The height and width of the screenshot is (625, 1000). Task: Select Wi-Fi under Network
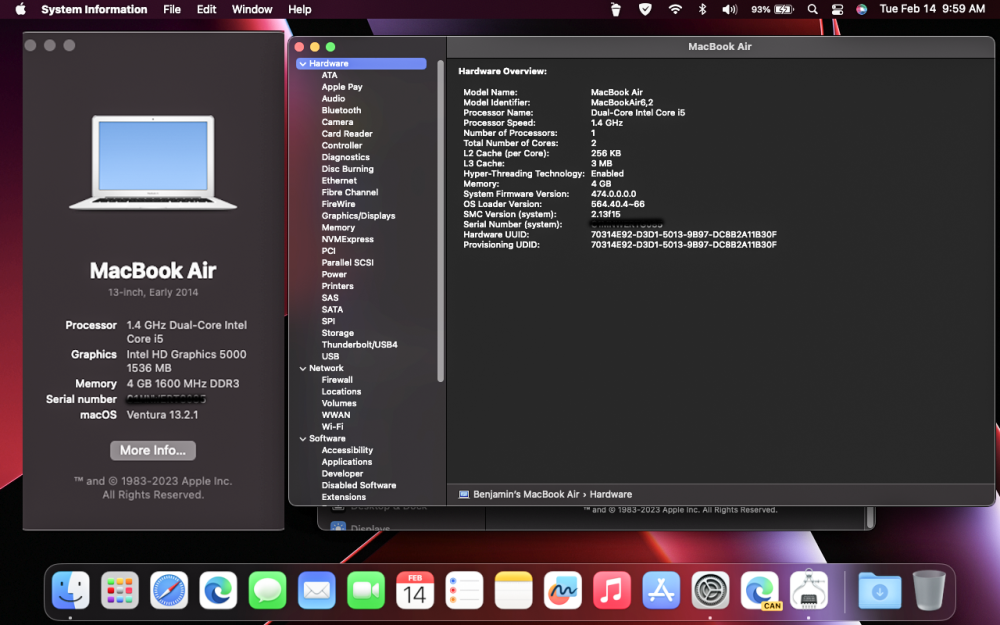tap(332, 427)
